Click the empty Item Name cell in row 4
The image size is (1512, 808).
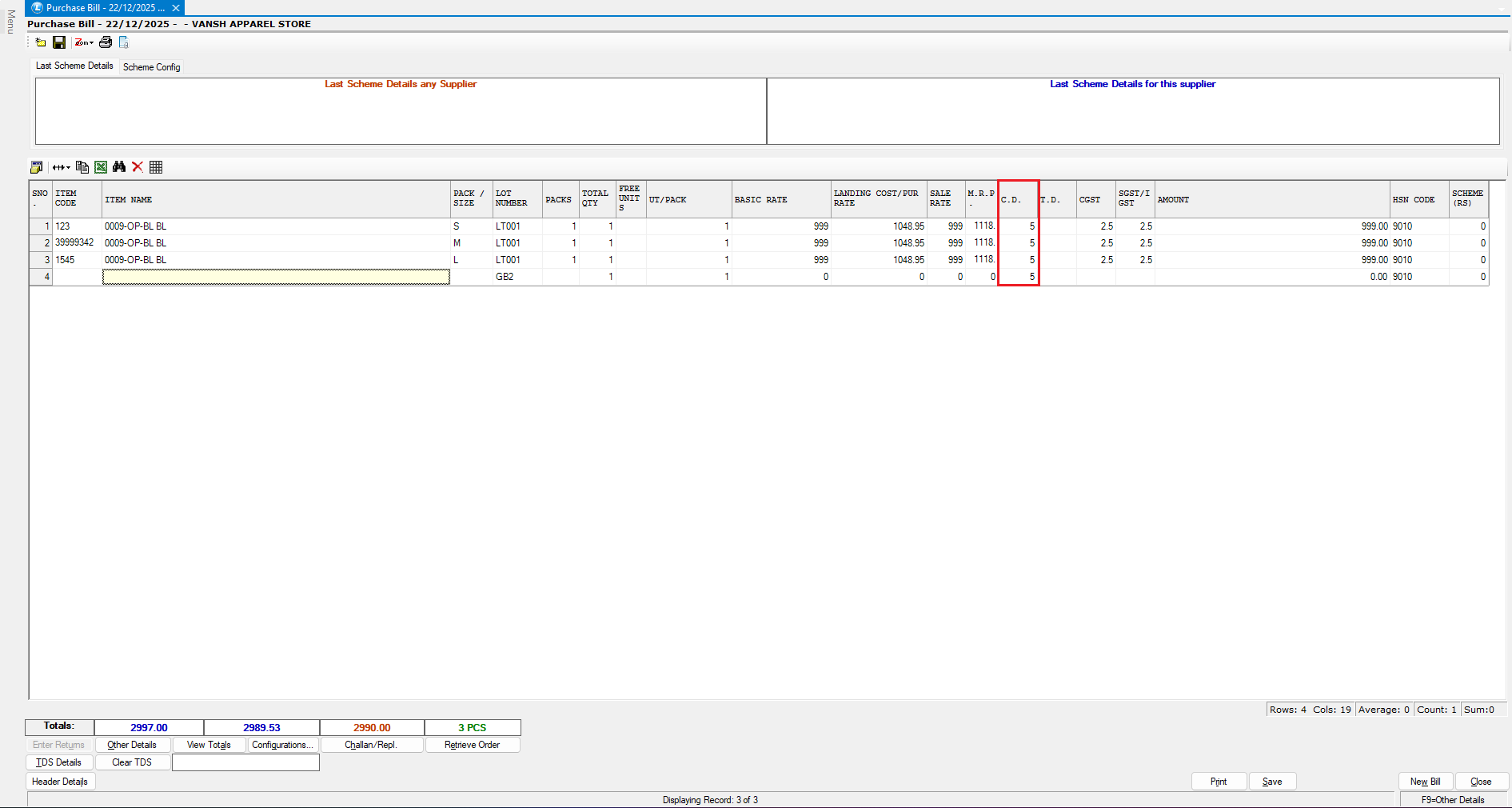point(276,277)
